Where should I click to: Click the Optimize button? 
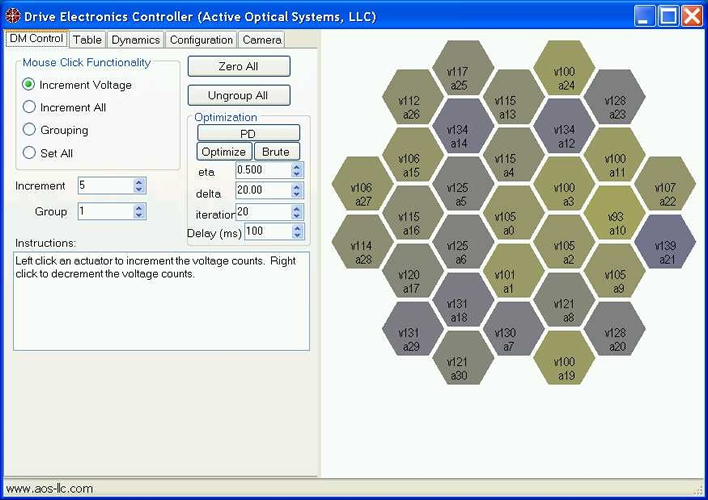[x=223, y=152]
